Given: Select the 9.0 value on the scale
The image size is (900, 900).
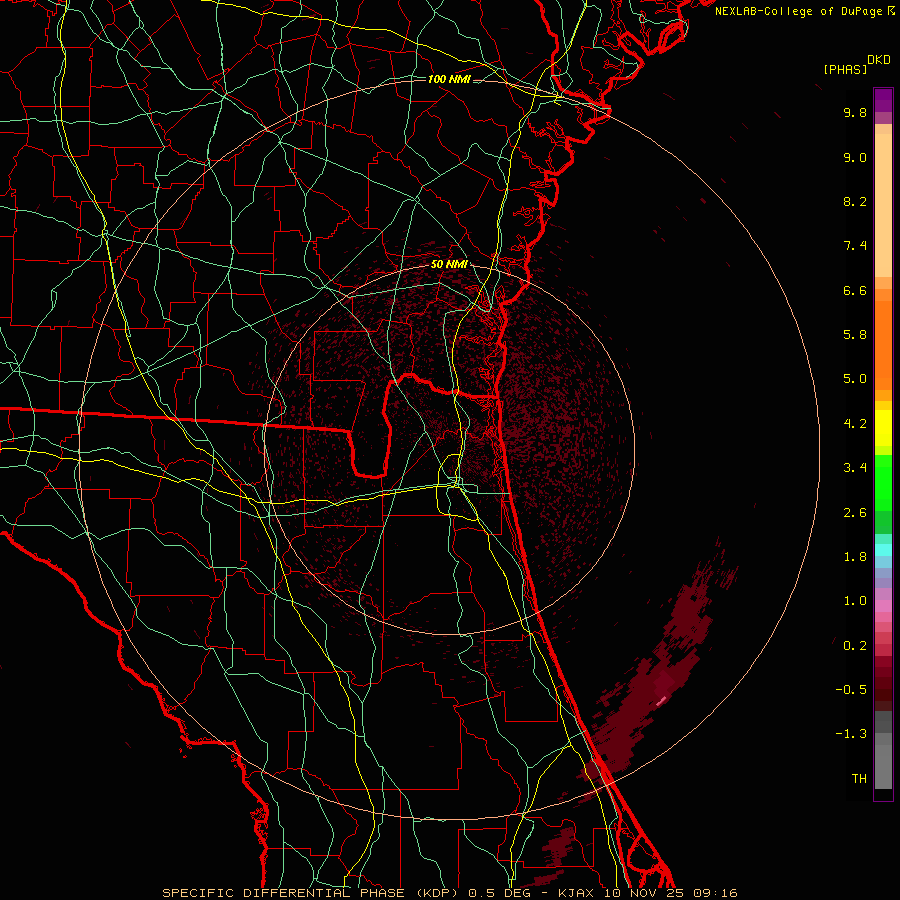Looking at the screenshot, I should pyautogui.click(x=855, y=157).
